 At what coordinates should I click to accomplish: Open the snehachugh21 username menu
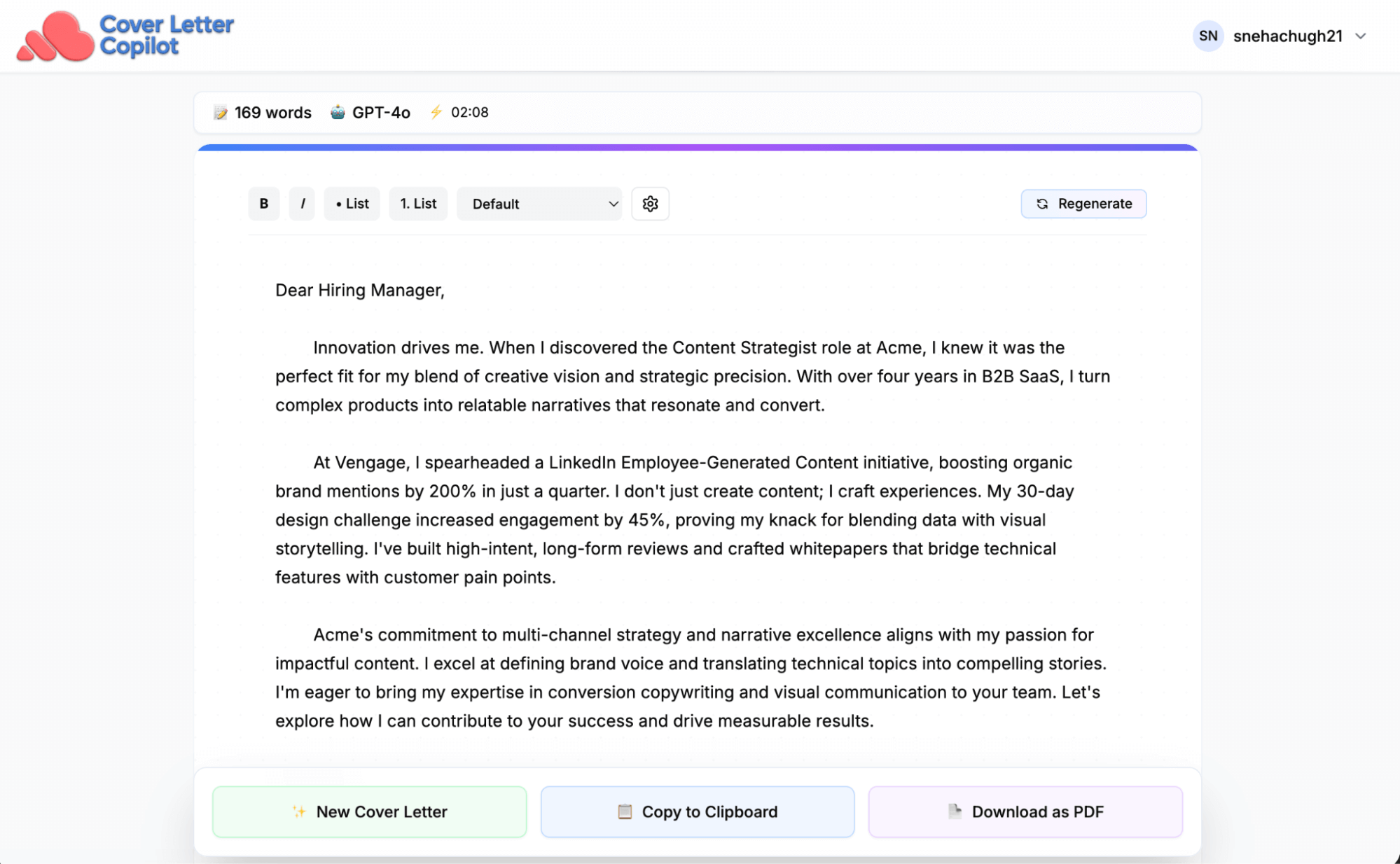(1287, 36)
